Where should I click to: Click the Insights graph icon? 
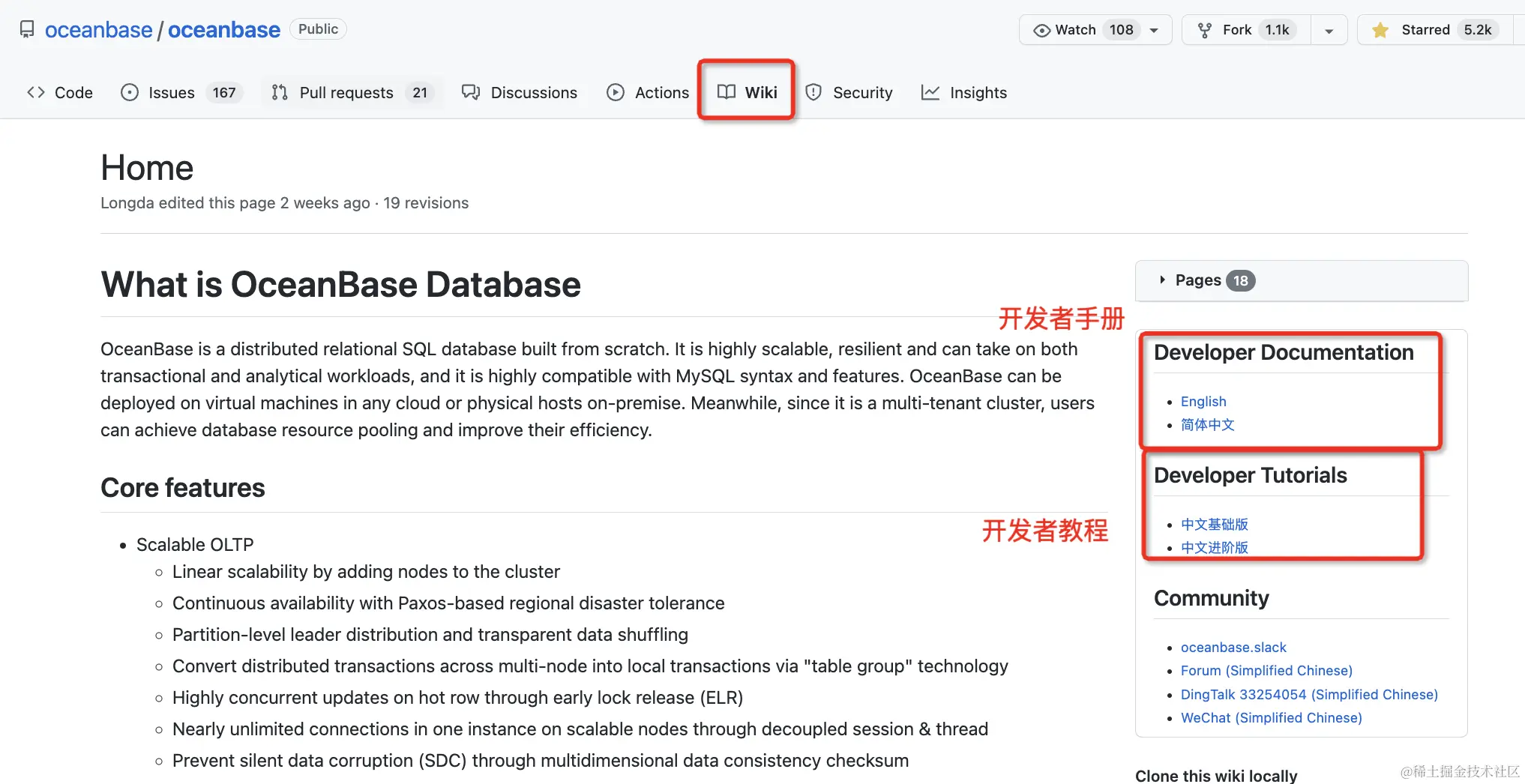[930, 92]
